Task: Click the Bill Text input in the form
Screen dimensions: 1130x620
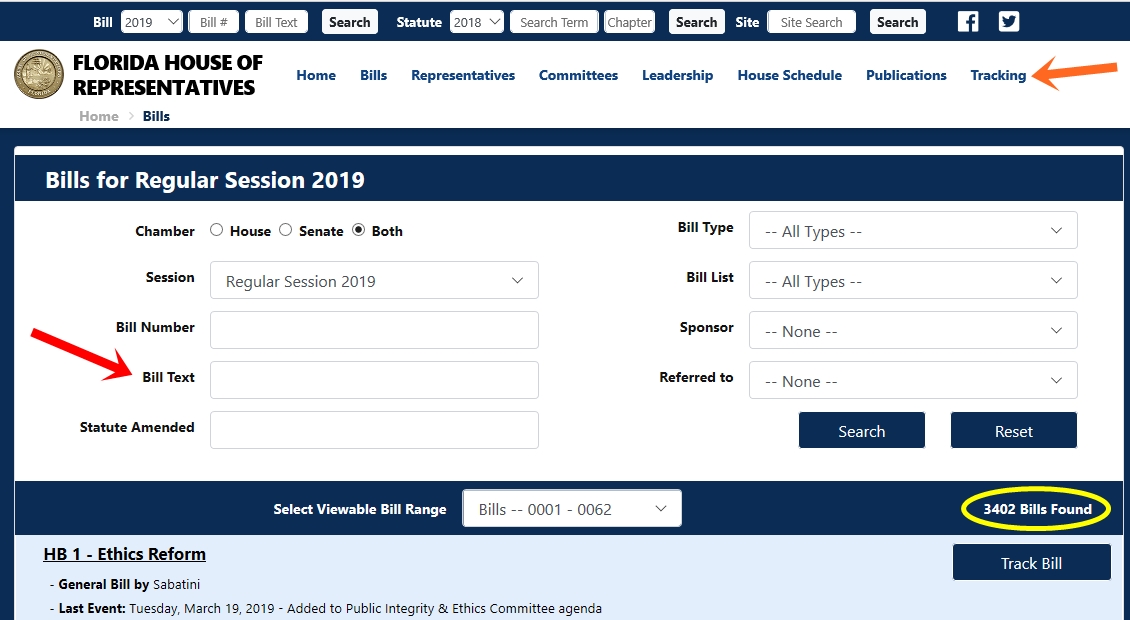Action: 374,379
